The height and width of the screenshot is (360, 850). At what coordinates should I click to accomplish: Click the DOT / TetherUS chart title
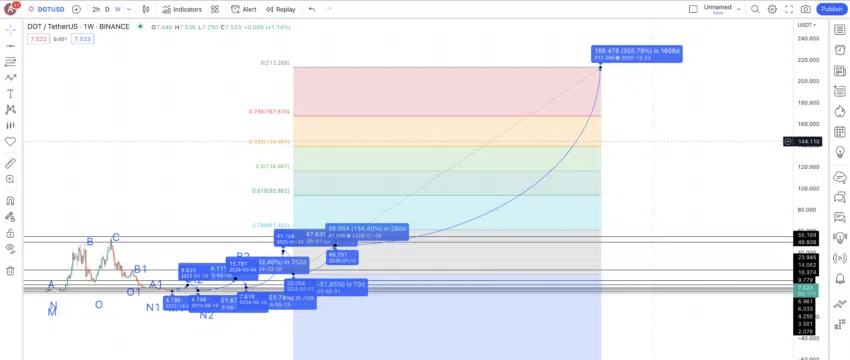[78, 27]
